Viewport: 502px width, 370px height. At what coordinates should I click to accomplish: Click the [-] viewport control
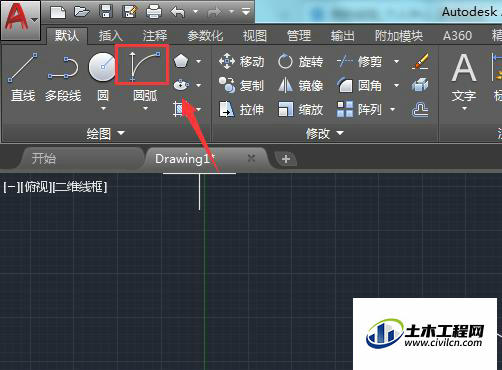(x=11, y=187)
